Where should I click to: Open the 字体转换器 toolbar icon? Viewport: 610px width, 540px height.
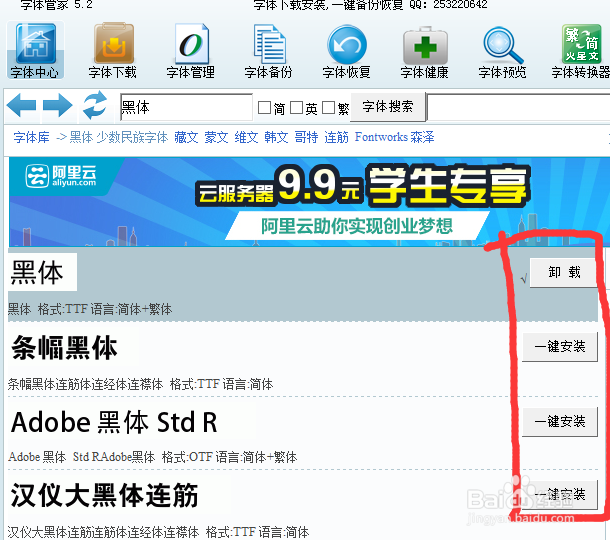580,51
